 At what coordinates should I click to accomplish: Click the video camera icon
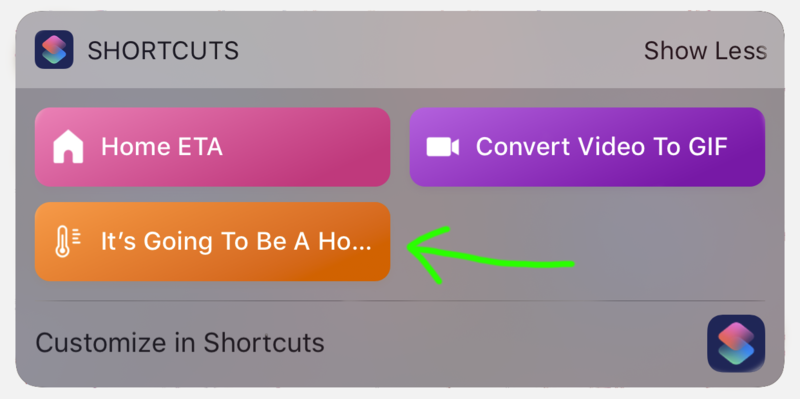point(442,147)
